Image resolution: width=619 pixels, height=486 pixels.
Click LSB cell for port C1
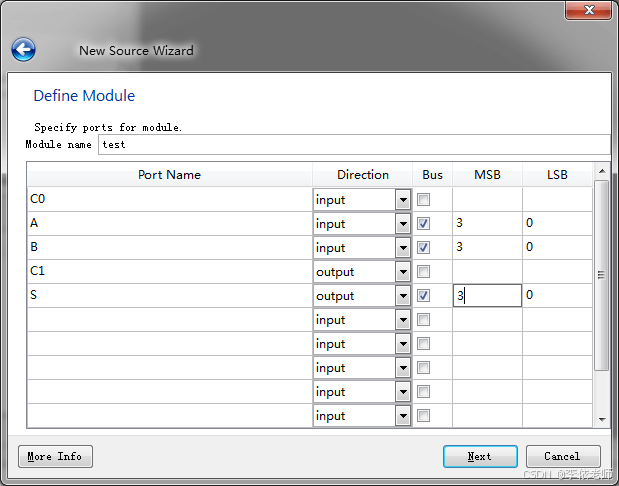(x=557, y=272)
